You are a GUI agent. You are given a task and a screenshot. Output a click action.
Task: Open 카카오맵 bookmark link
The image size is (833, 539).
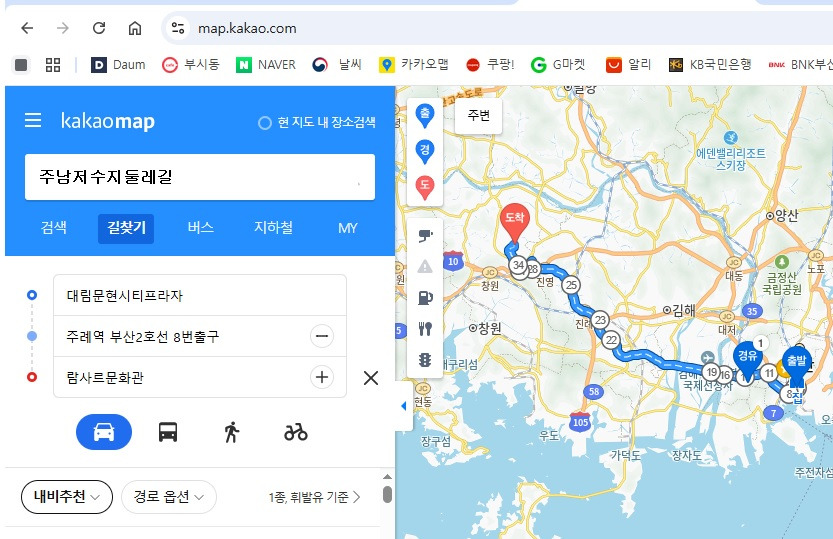[414, 64]
